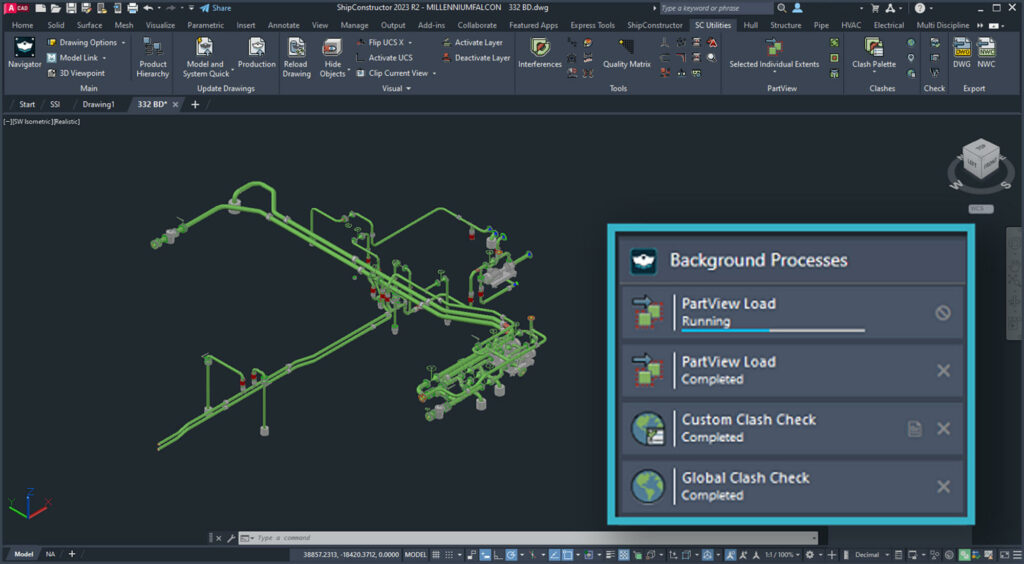
Task: Select the NA layout tab
Action: pyautogui.click(x=50, y=554)
